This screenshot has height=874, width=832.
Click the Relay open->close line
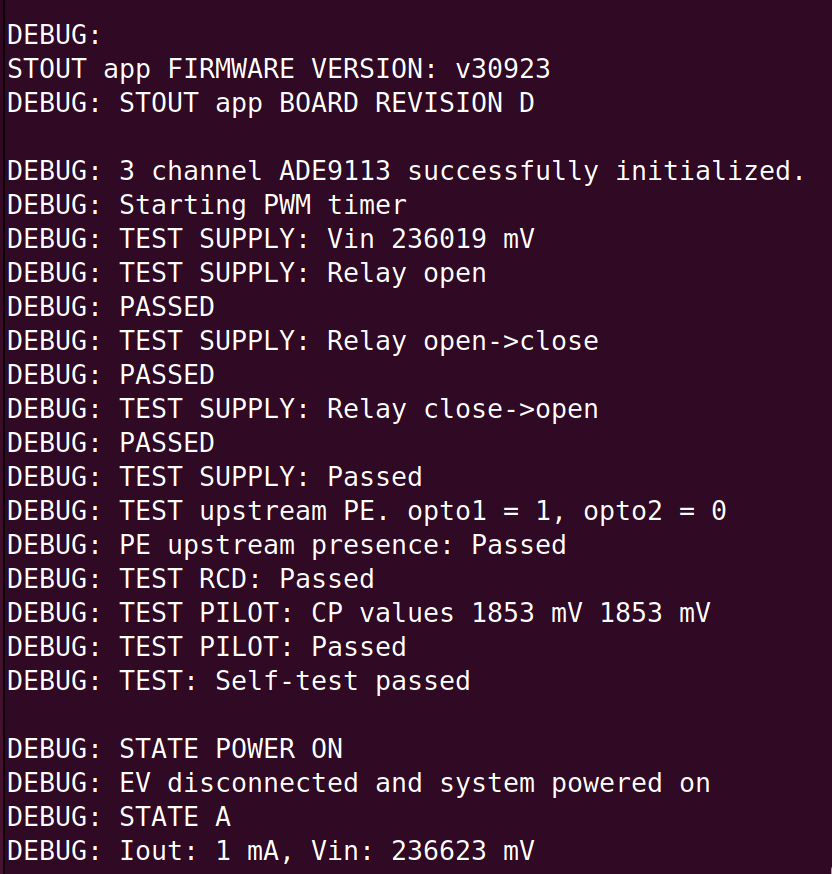point(461,341)
